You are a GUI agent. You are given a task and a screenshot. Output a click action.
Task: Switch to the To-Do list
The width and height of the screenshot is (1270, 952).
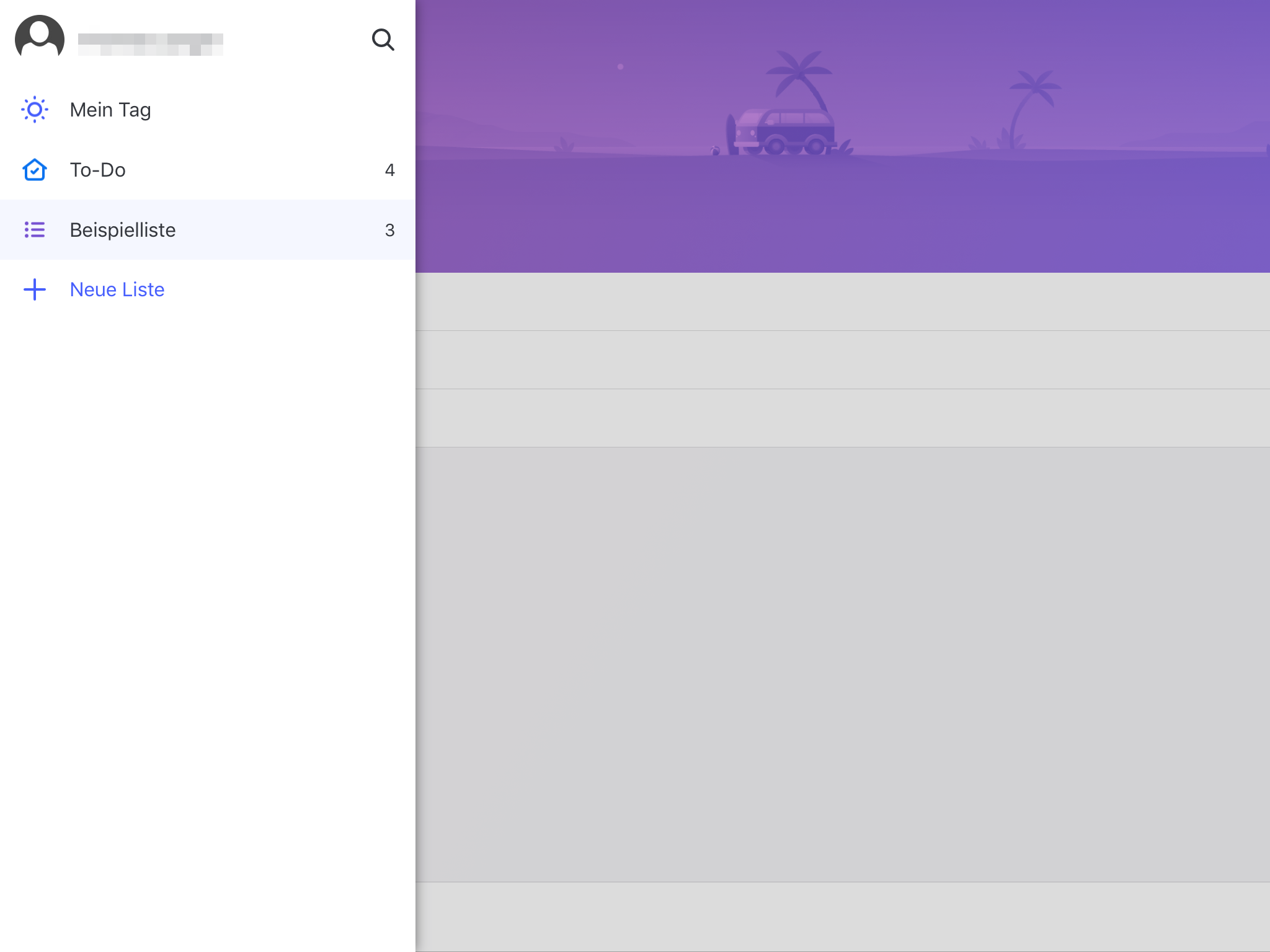point(98,170)
